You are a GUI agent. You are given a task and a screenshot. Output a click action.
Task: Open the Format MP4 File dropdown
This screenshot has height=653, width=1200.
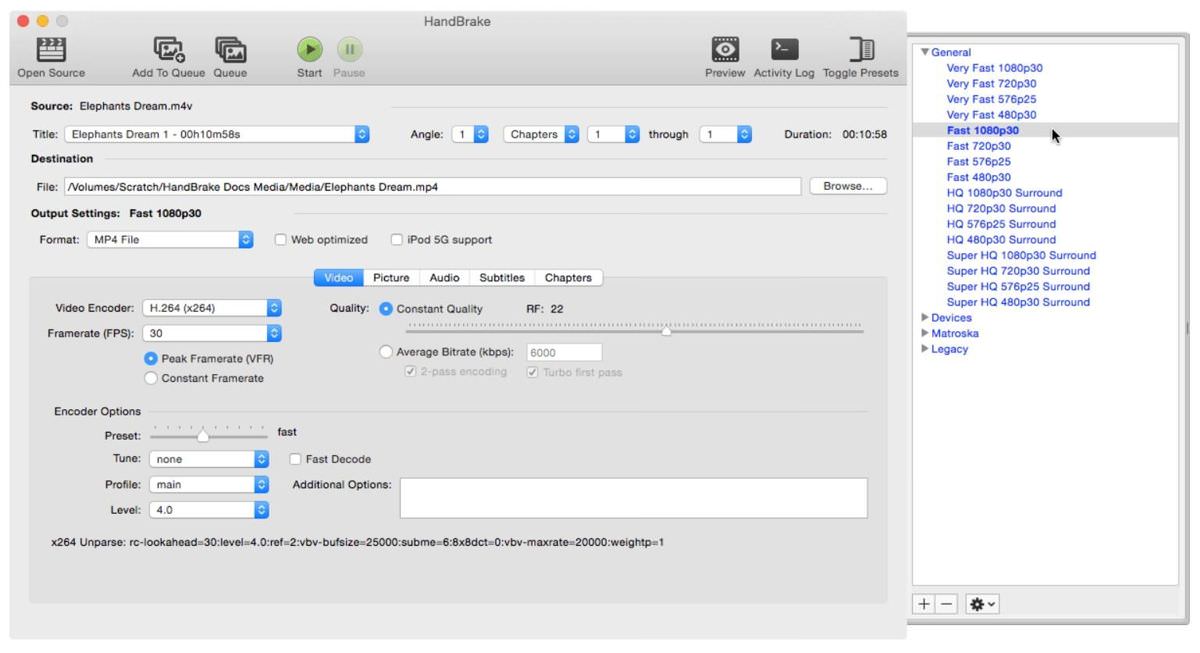point(169,240)
